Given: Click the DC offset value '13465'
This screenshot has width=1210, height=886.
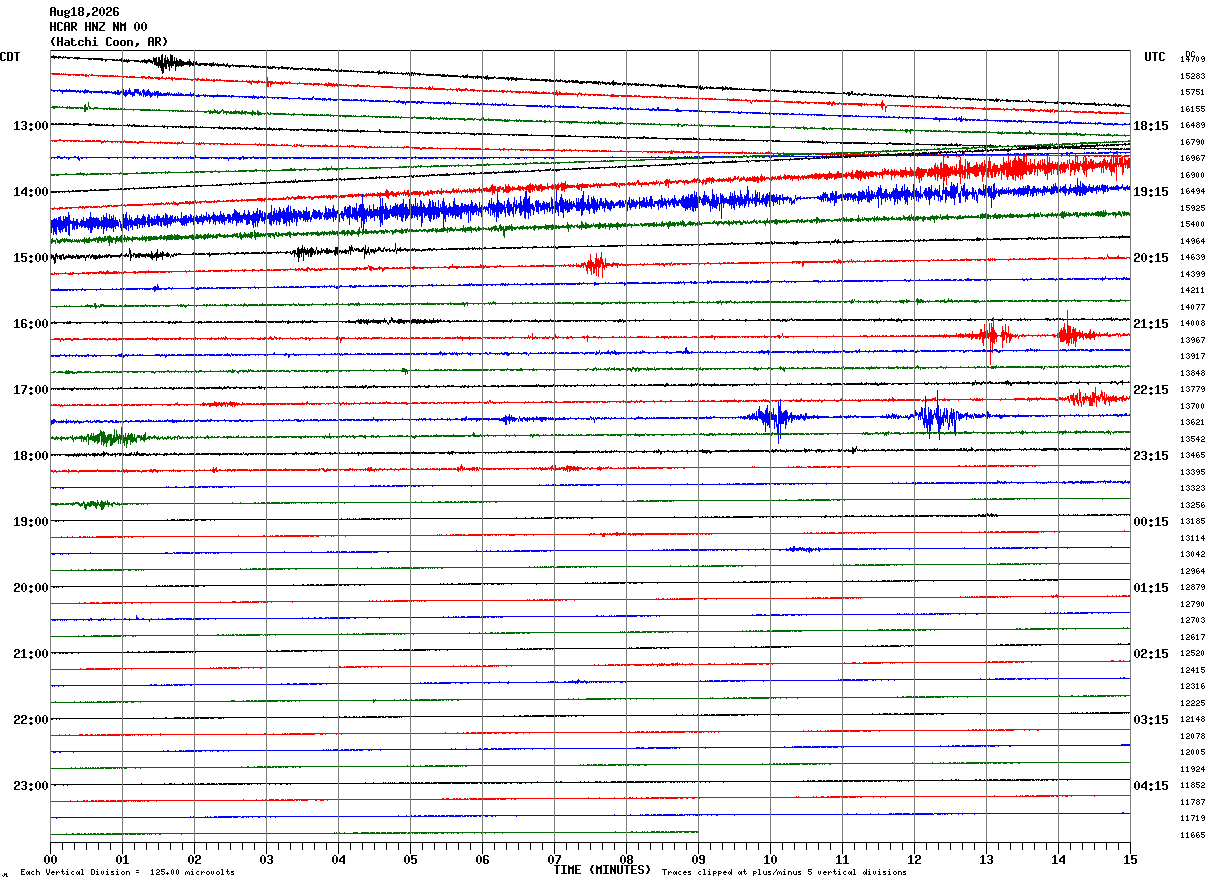Looking at the screenshot, I should pyautogui.click(x=1192, y=456).
